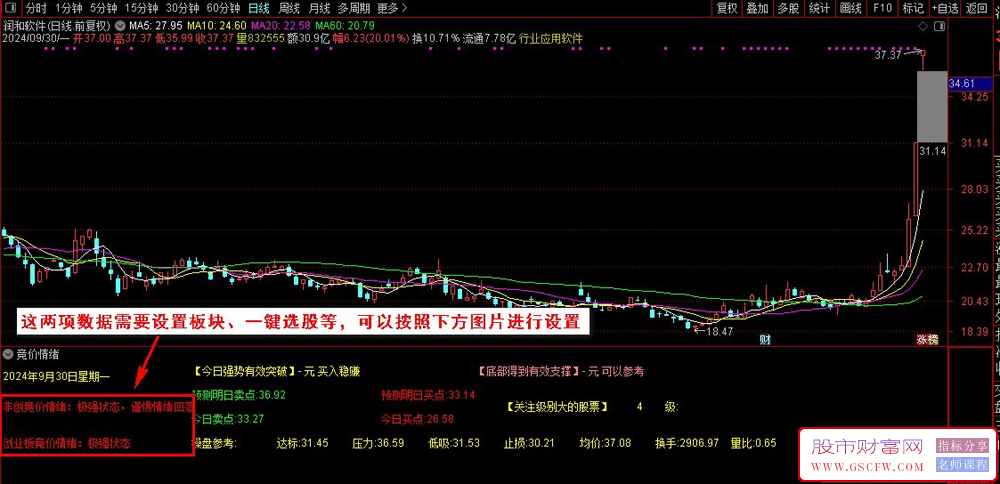Click 【底部得到有效支撑】 signal text
This screenshot has width=1000, height=484.
(x=529, y=370)
